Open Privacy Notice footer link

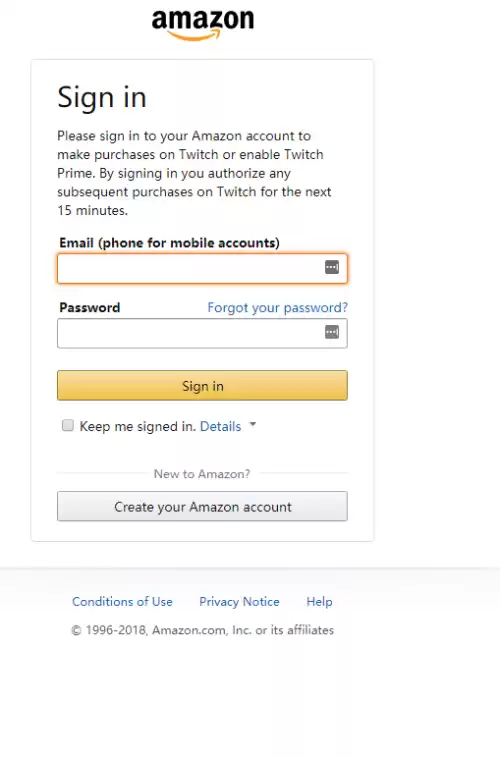click(x=239, y=601)
